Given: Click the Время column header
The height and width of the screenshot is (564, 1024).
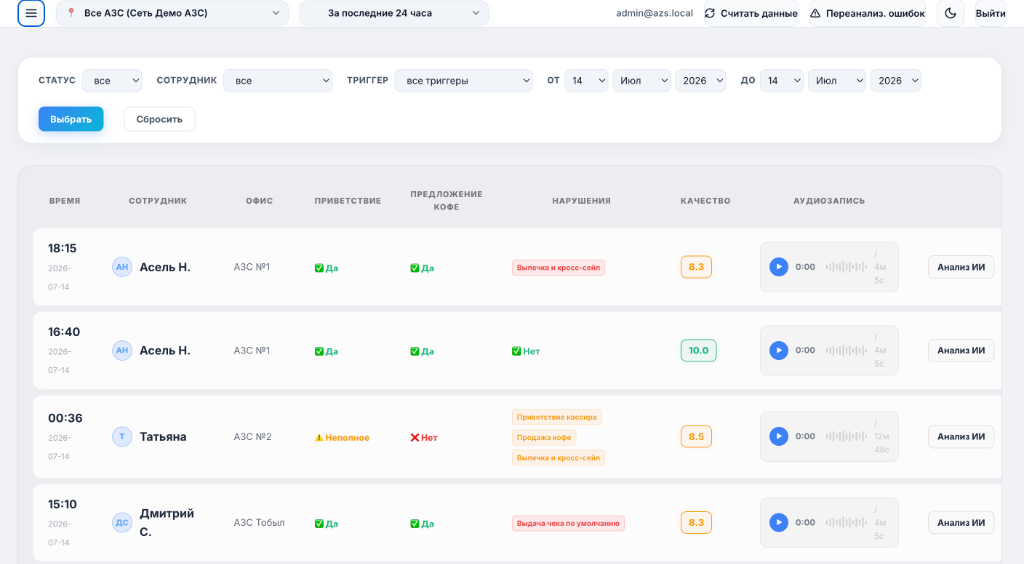Looking at the screenshot, I should coord(65,201).
